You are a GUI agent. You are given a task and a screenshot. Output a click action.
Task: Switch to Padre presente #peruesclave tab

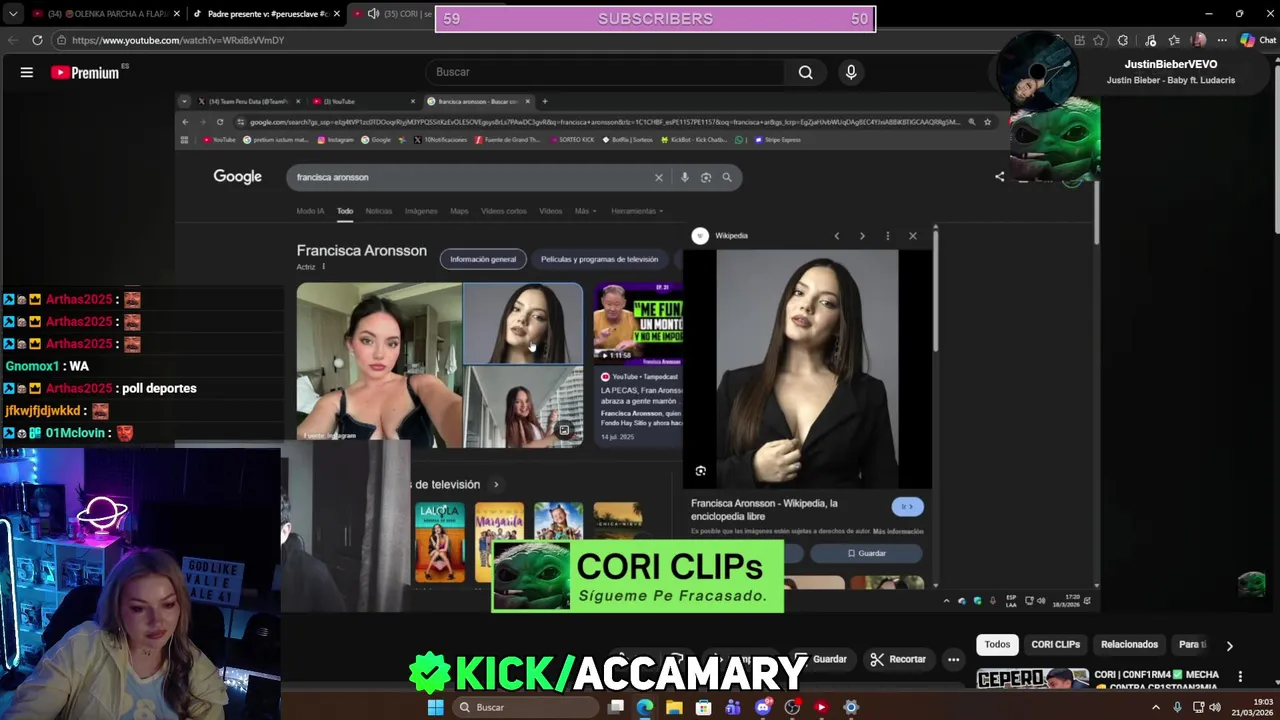click(265, 14)
